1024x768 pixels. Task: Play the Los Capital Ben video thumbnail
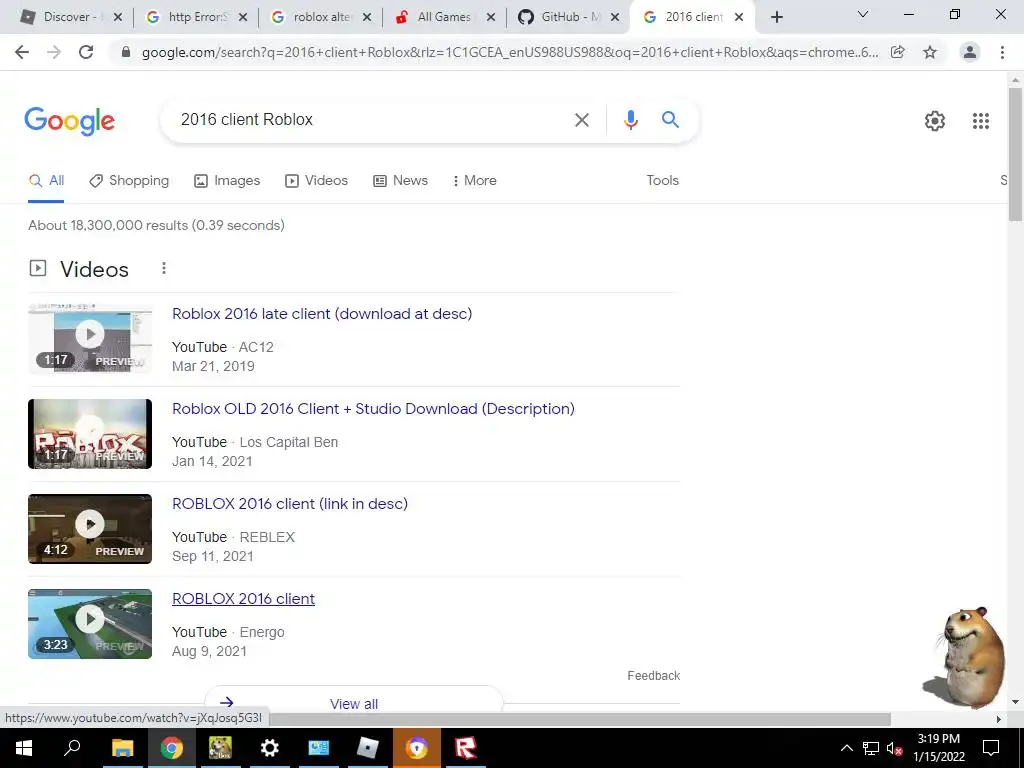coord(90,434)
